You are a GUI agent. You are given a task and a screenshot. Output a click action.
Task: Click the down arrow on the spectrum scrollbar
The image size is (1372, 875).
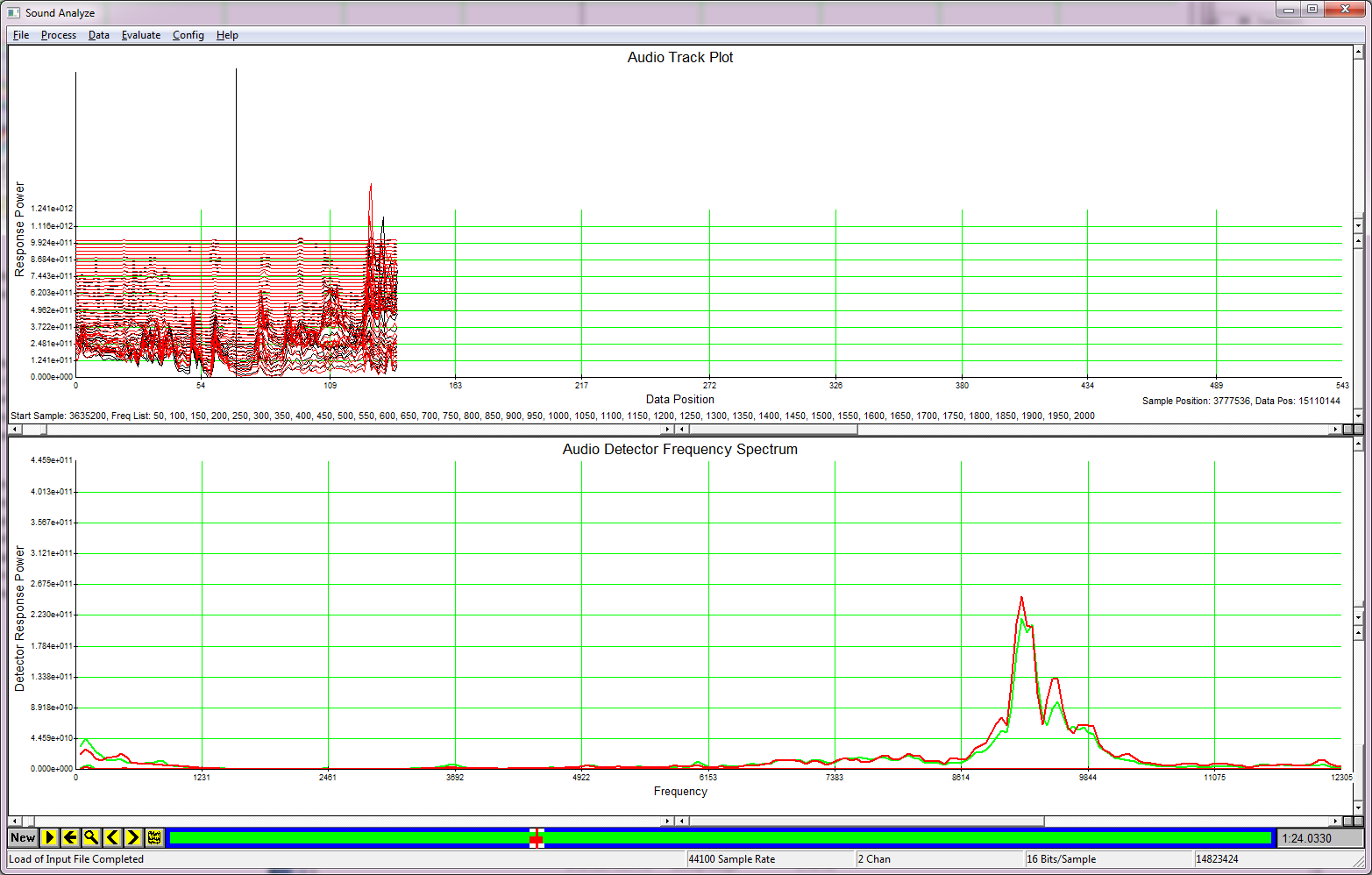coord(1360,807)
